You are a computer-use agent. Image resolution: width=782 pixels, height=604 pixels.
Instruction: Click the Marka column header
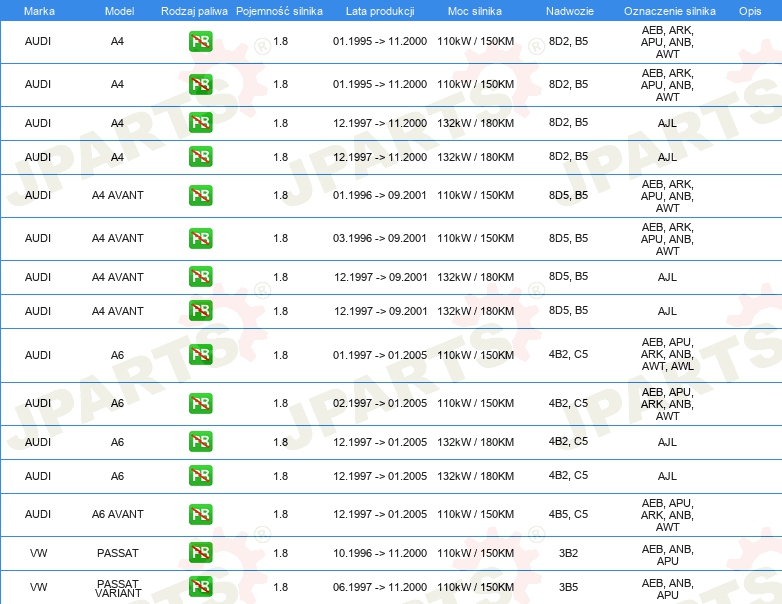39,11
